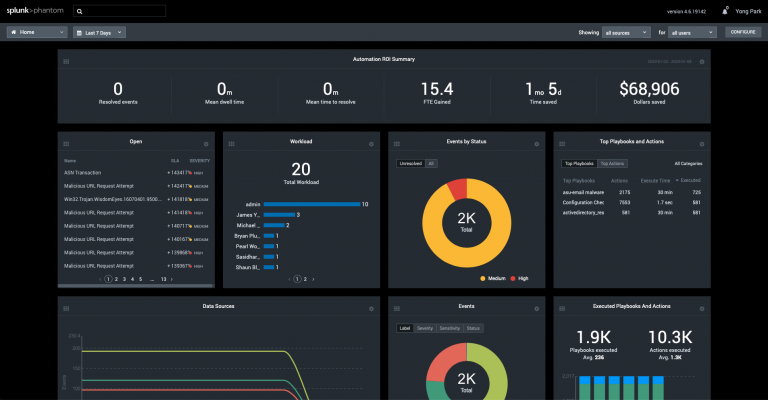Click the admin workload bar
768x400 pixels.
[x=312, y=204]
